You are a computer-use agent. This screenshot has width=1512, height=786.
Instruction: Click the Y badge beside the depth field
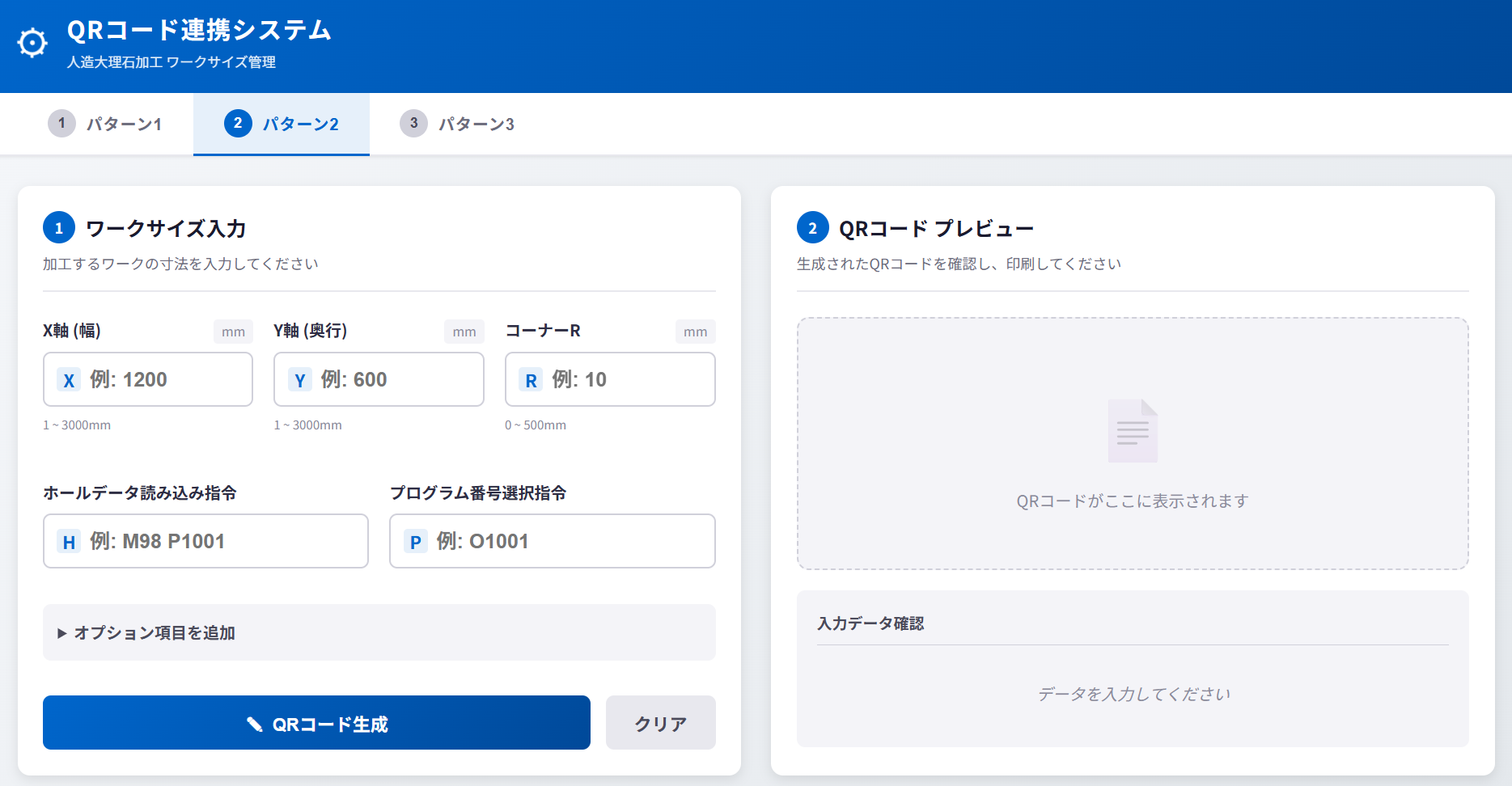[x=299, y=379]
